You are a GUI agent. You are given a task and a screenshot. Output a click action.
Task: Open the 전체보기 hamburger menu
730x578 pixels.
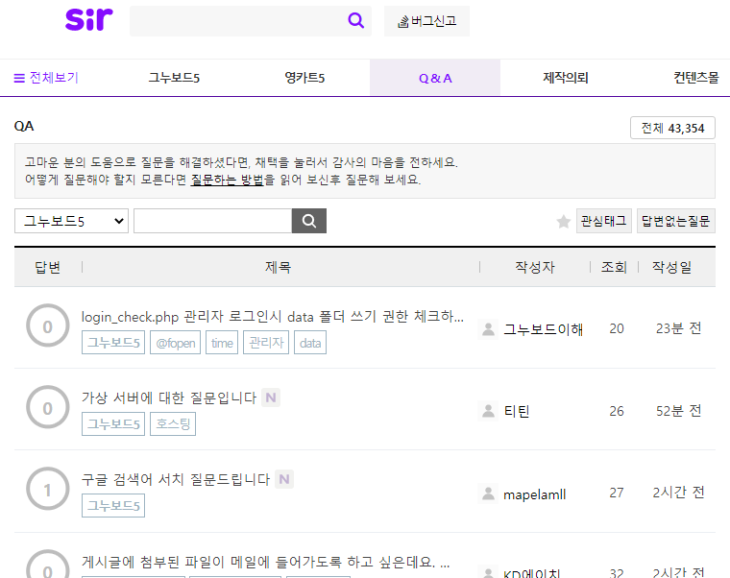click(46, 78)
